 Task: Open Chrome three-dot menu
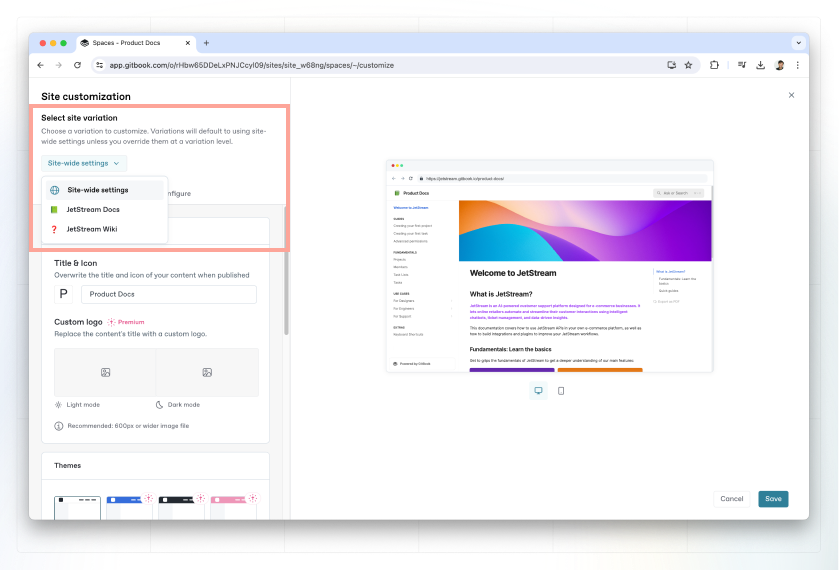click(x=798, y=65)
